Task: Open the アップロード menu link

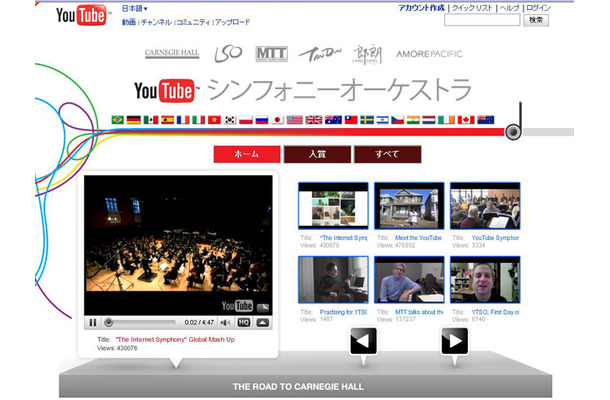Action: tap(232, 22)
